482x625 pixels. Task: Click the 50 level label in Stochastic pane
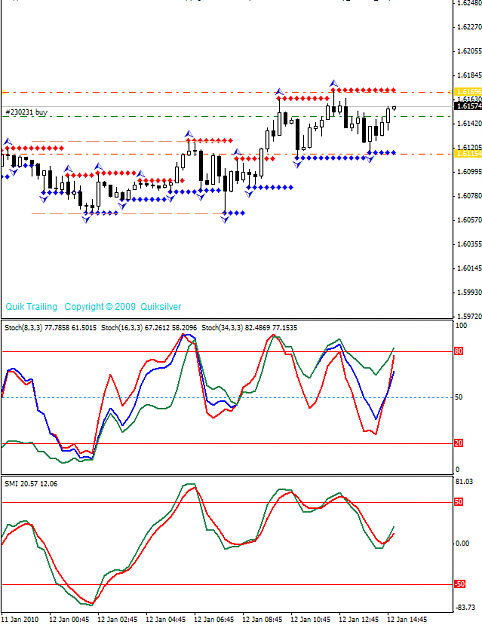(x=459, y=397)
